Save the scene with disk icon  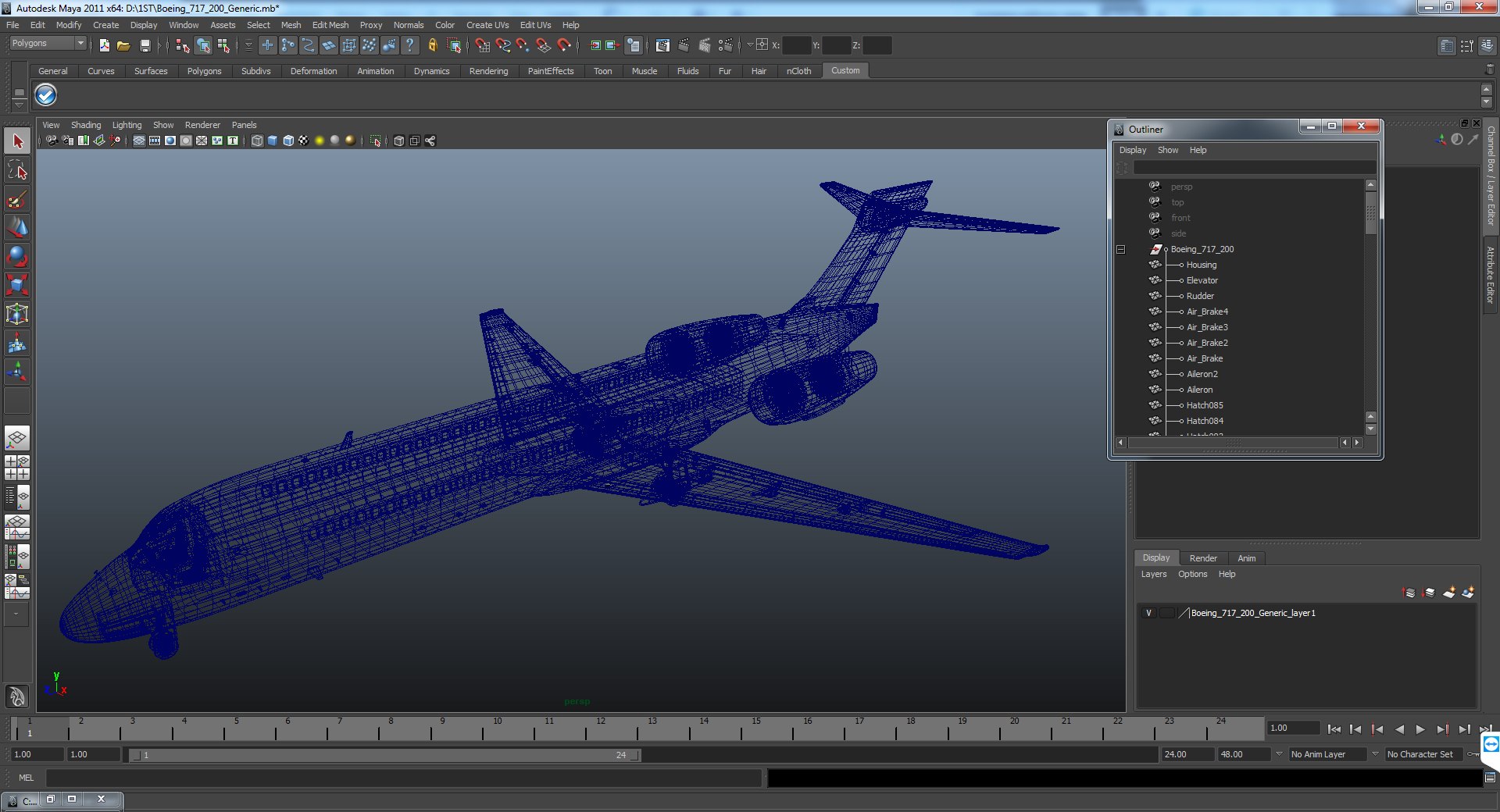click(x=145, y=45)
